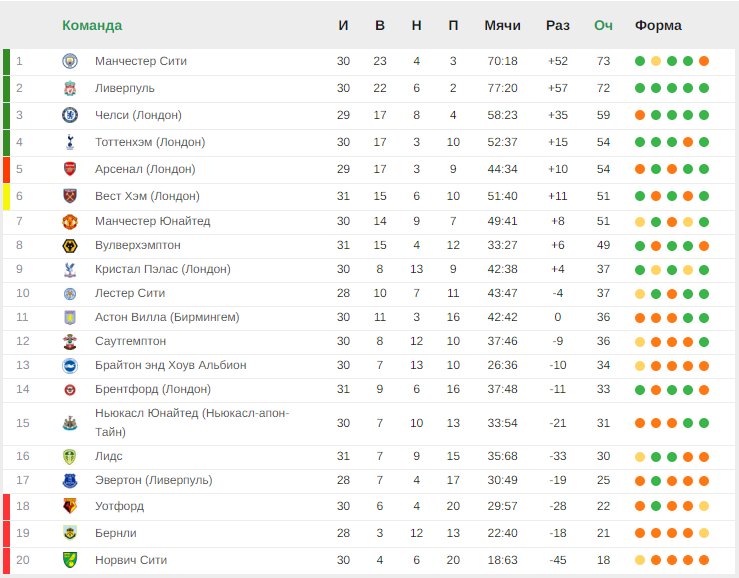
Task: Click the Manchester City club crest
Action: pos(70,61)
